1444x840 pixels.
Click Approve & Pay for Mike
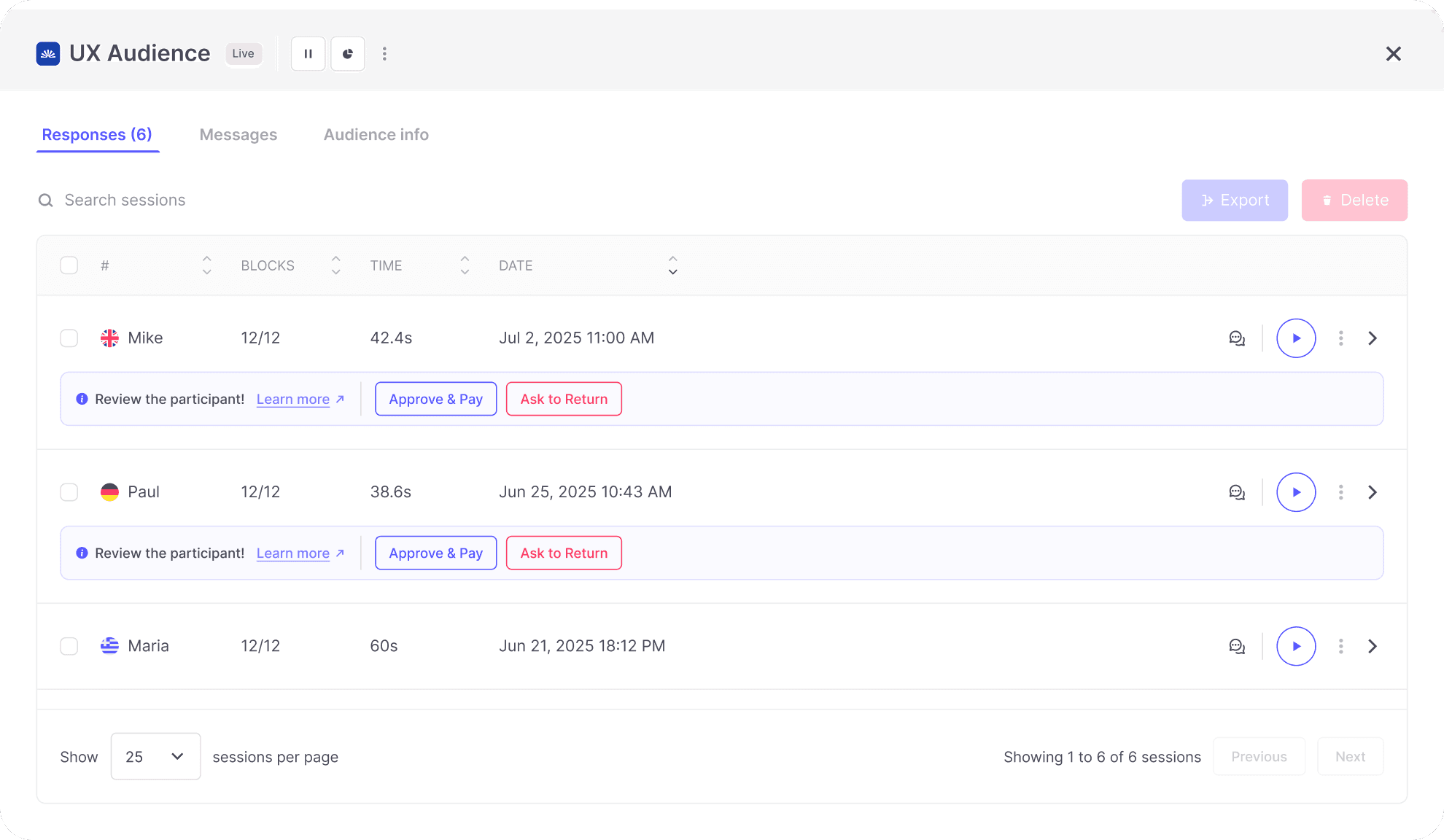pos(435,399)
